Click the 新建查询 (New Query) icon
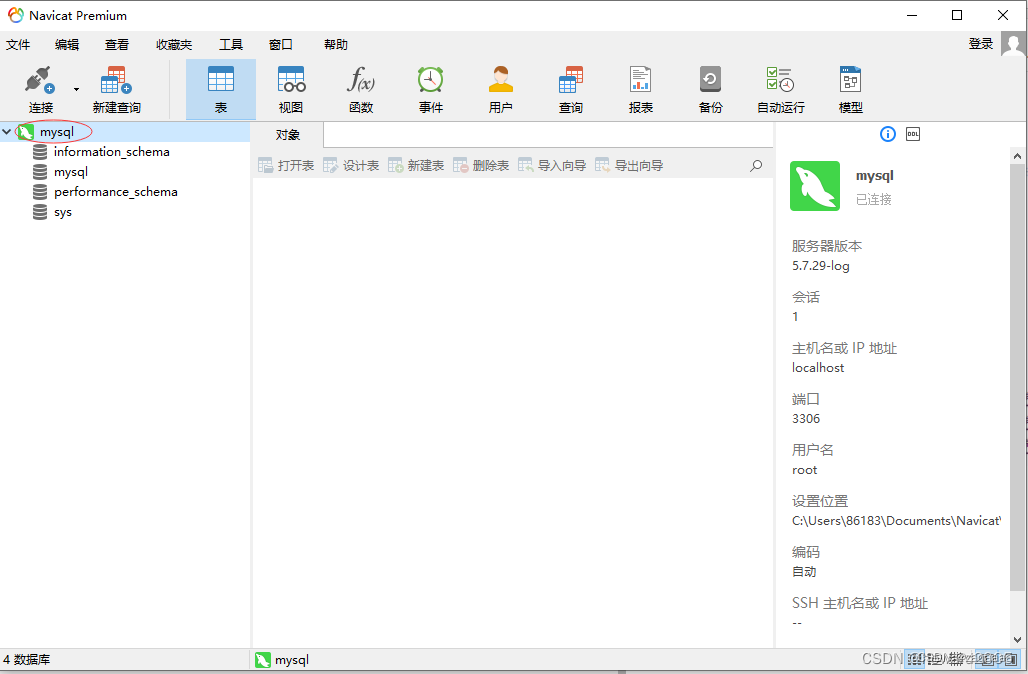1028x674 pixels. (x=116, y=89)
